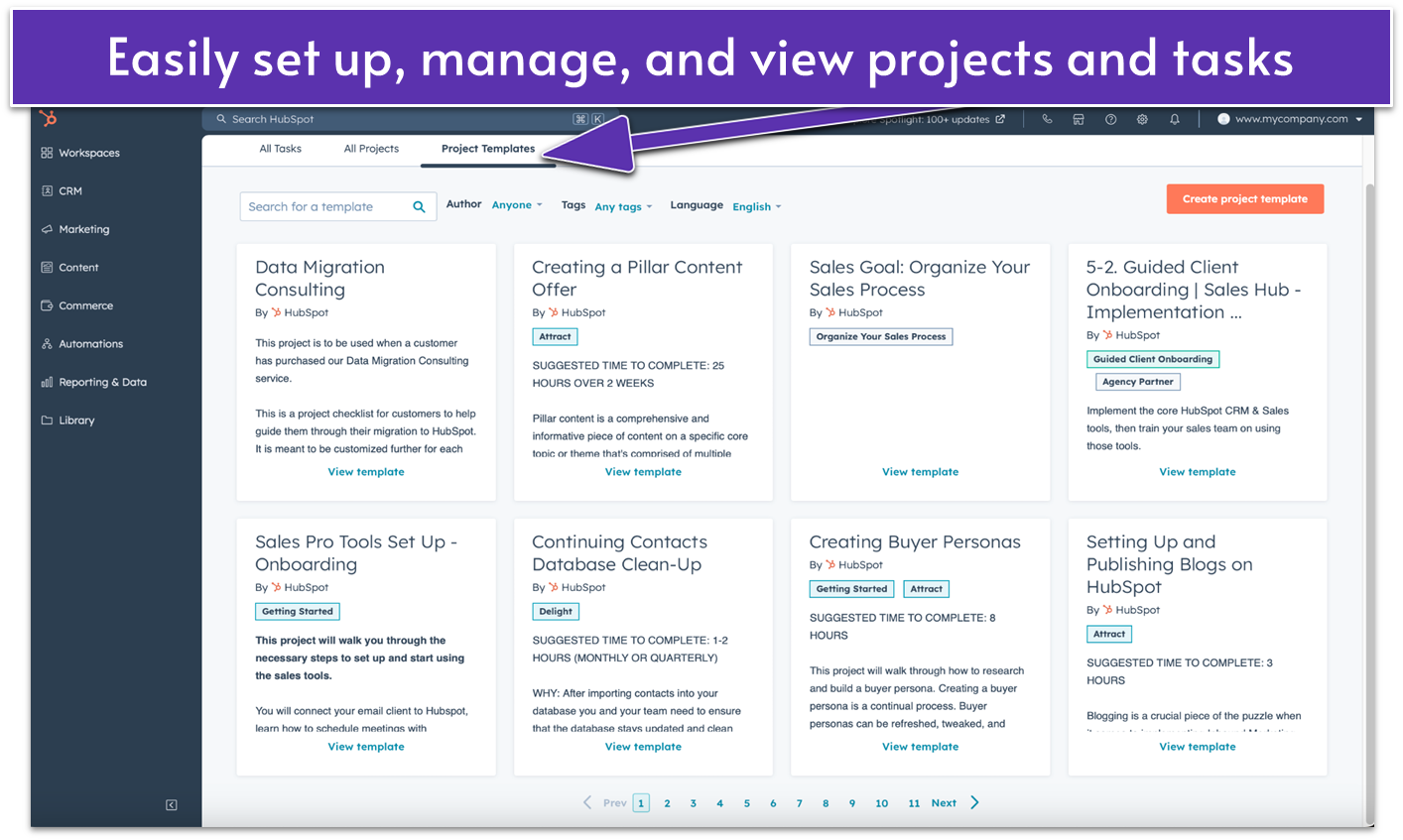Image resolution: width=1403 pixels, height=840 pixels.
Task: Click the Search HubSpot bar
Action: (x=410, y=119)
